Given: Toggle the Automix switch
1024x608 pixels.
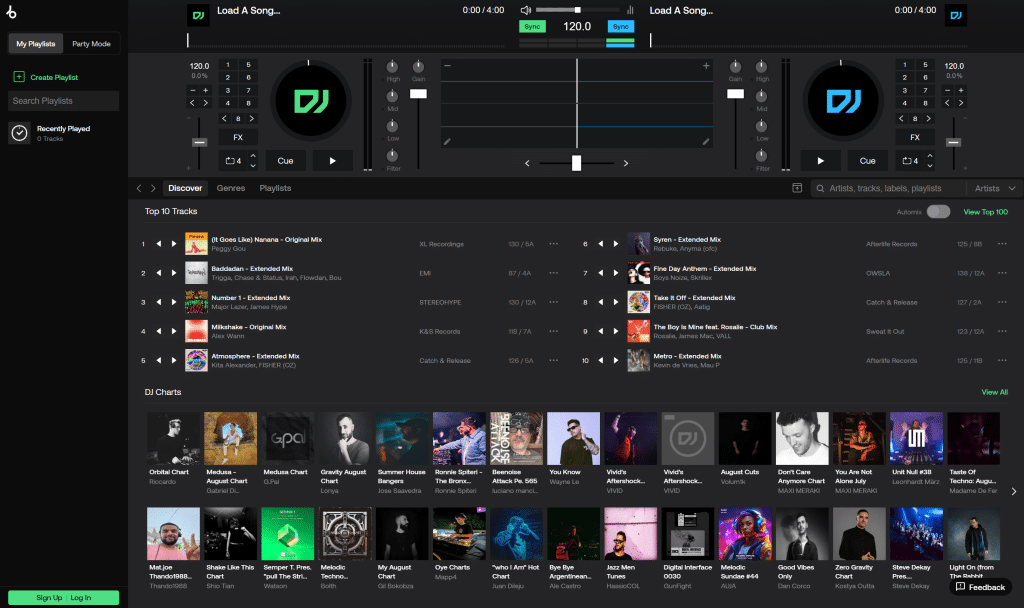Looking at the screenshot, I should coord(937,212).
